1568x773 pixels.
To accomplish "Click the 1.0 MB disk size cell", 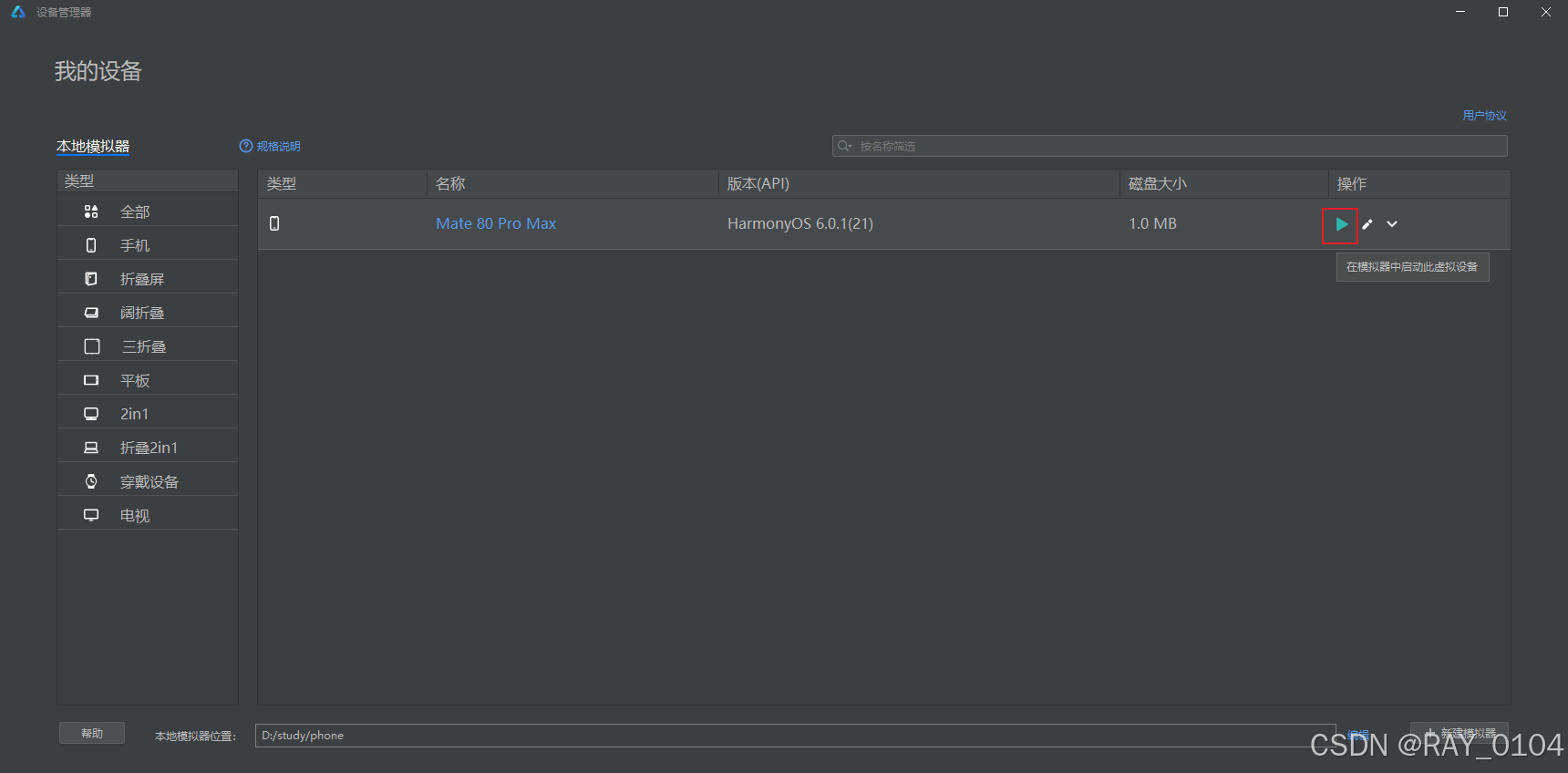I will (1152, 223).
